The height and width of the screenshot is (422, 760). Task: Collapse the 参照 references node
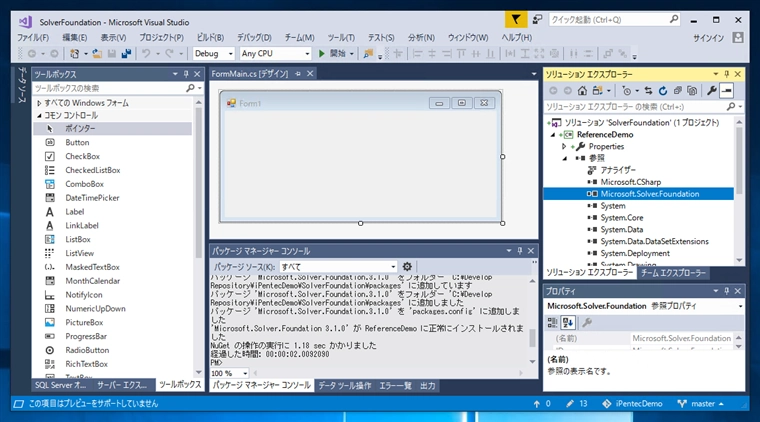(x=564, y=158)
